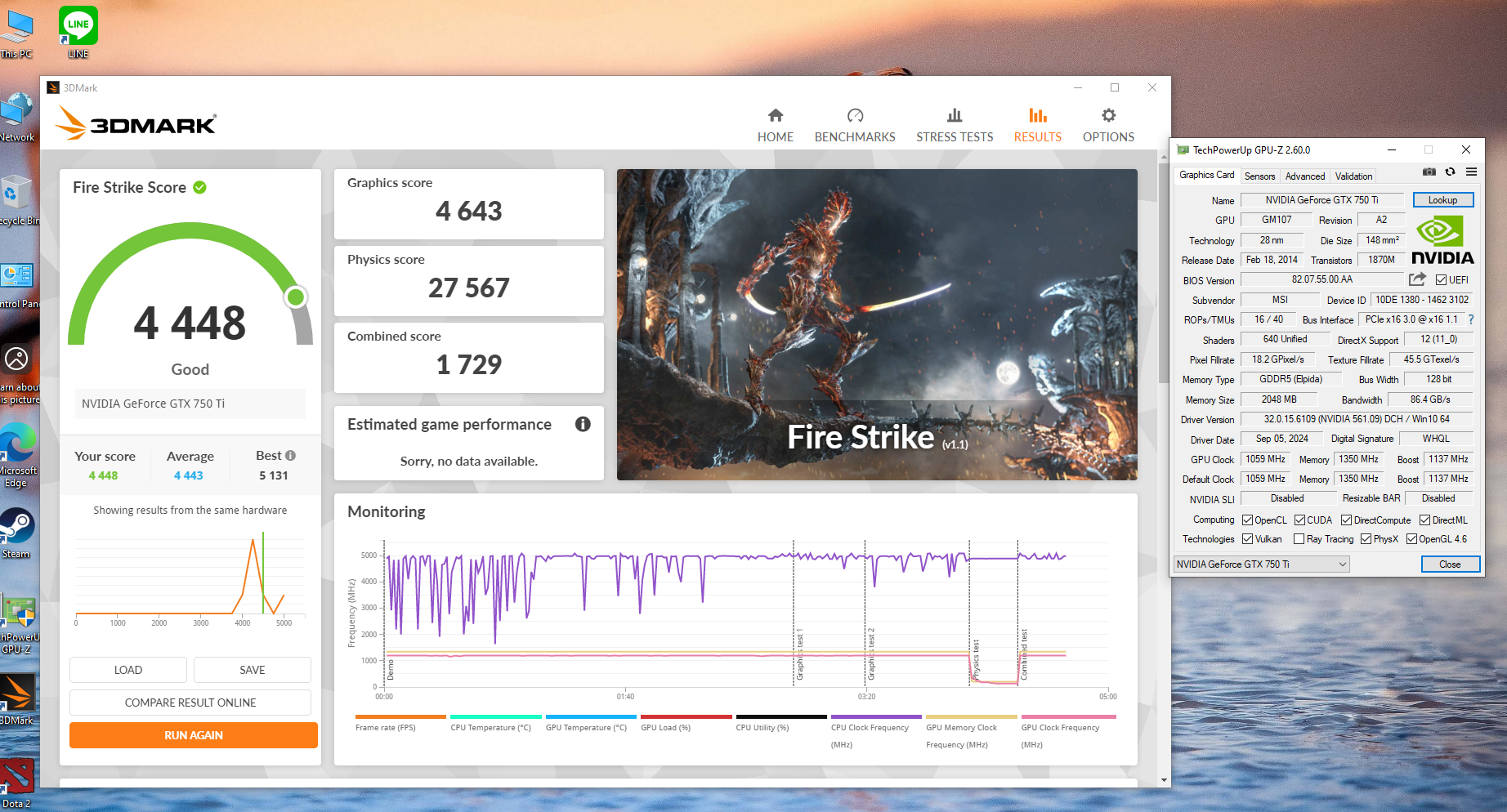Go to the Benchmarks gauge icon
This screenshot has height=812, width=1507.
pyautogui.click(x=855, y=116)
